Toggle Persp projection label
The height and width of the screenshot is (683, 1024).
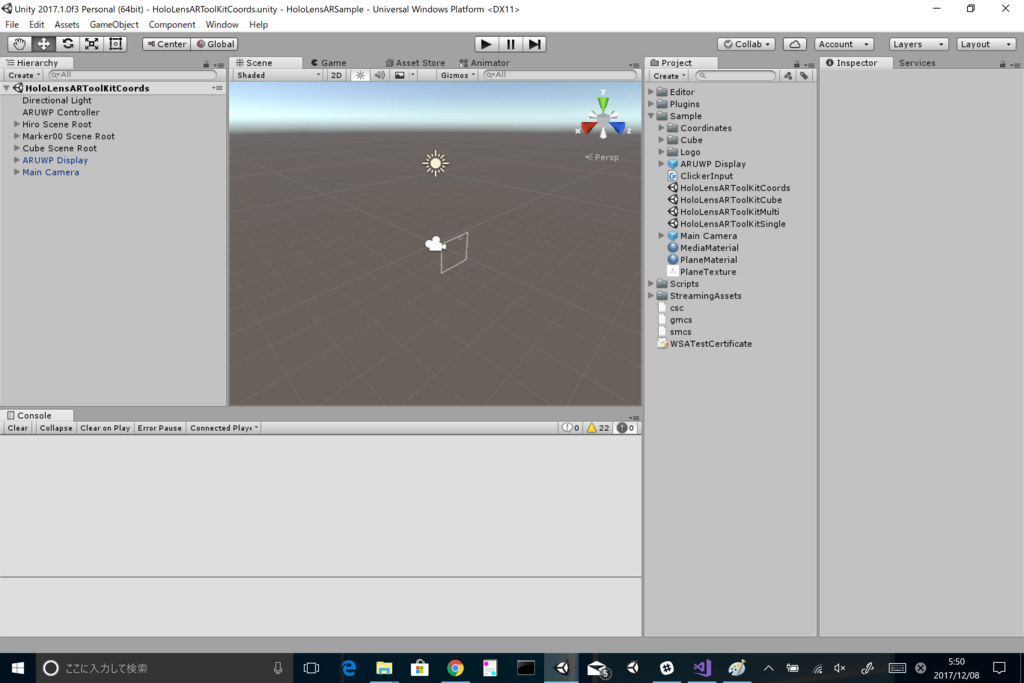click(601, 157)
